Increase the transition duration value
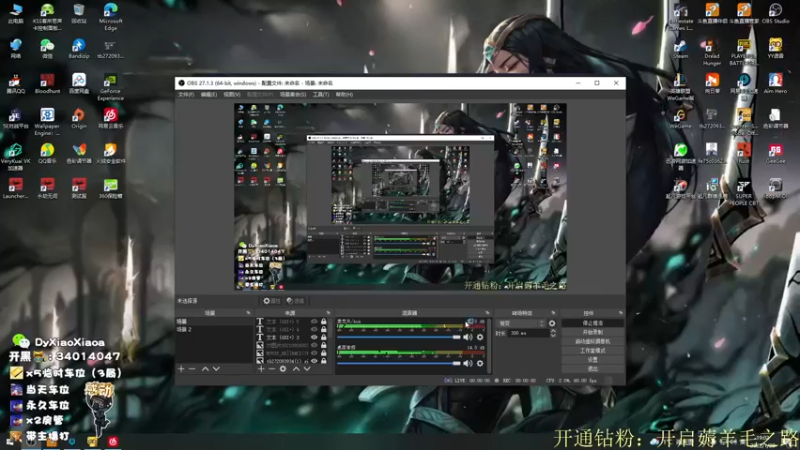Viewport: 800px width, 450px height. 553,331
